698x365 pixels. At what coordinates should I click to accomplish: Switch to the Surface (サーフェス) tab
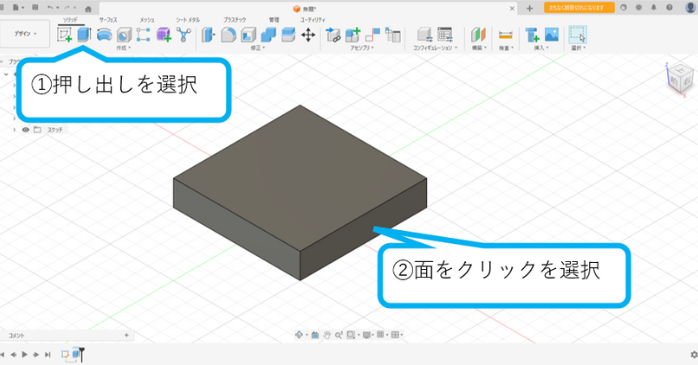(108, 20)
